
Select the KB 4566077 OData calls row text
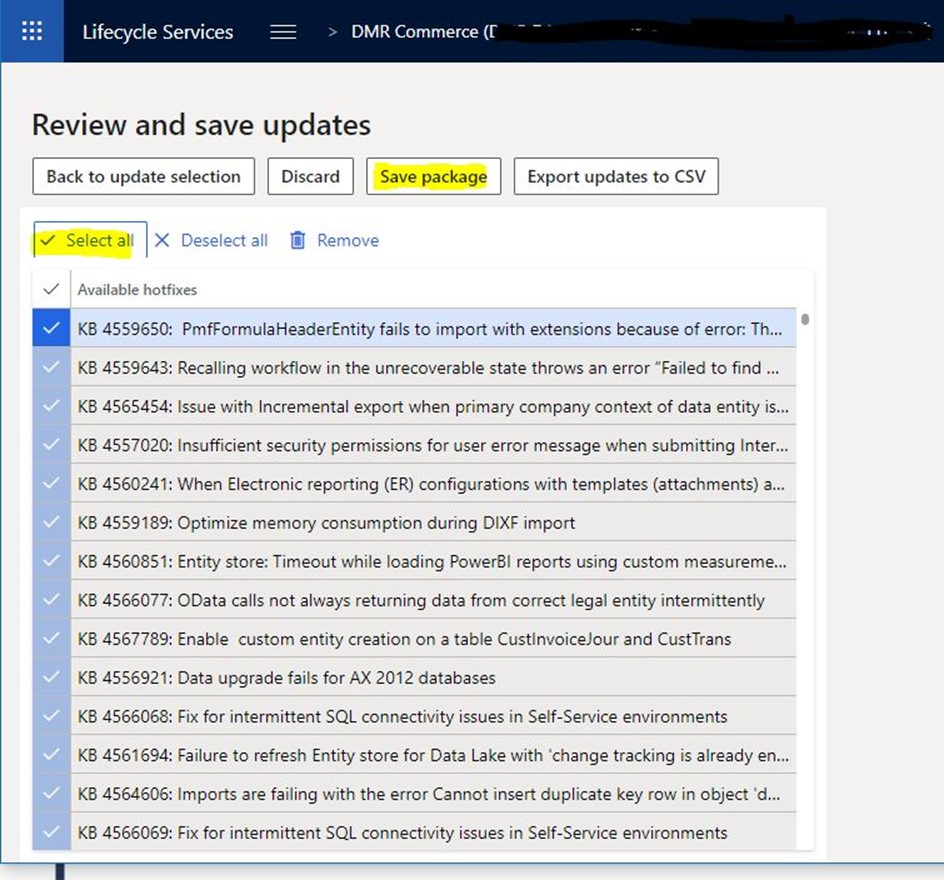click(421, 600)
